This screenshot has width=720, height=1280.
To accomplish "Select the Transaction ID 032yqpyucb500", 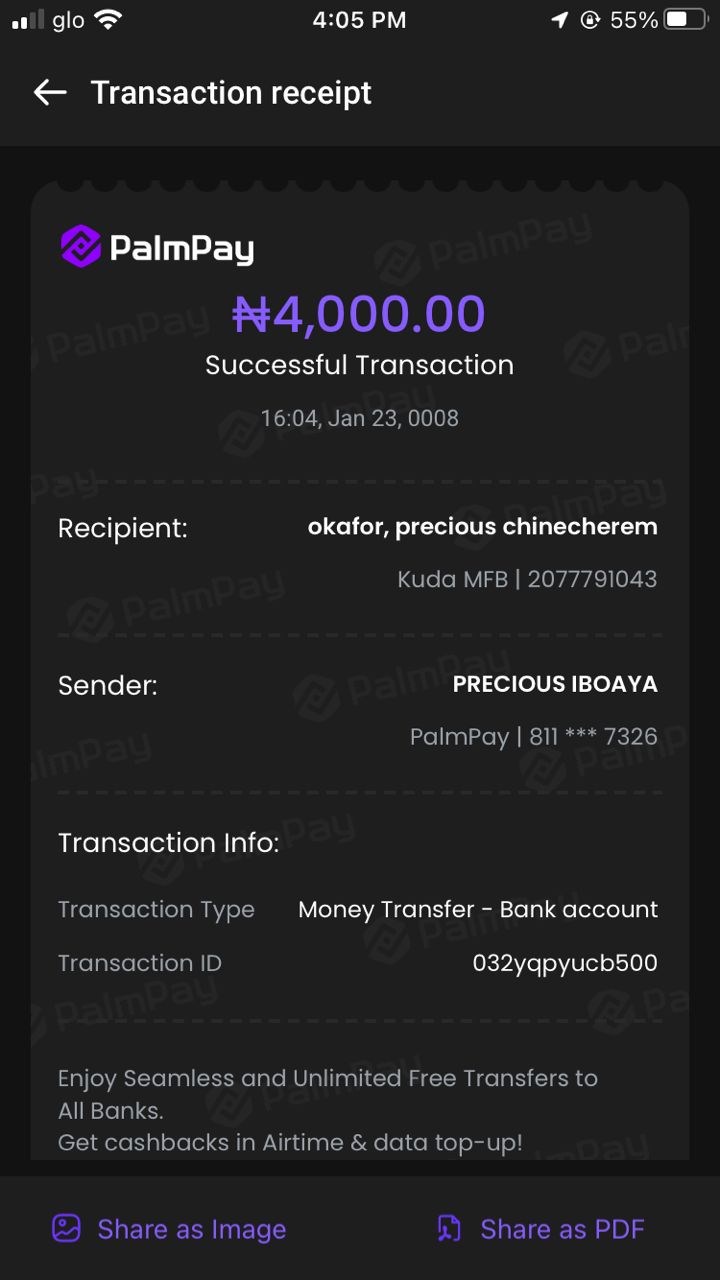I will (x=565, y=963).
